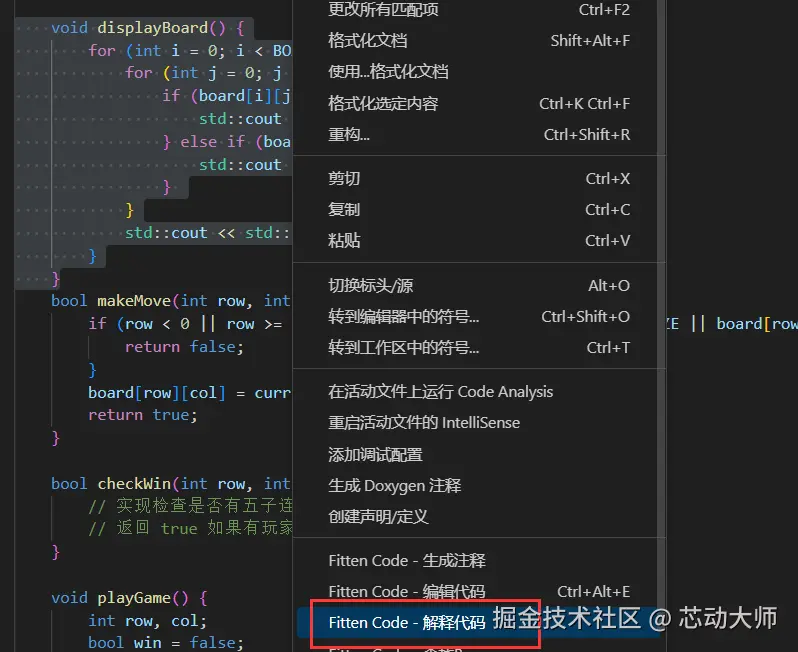Screen dimensions: 798x652
Task: Click the displayBoard function name
Action: coord(152,27)
